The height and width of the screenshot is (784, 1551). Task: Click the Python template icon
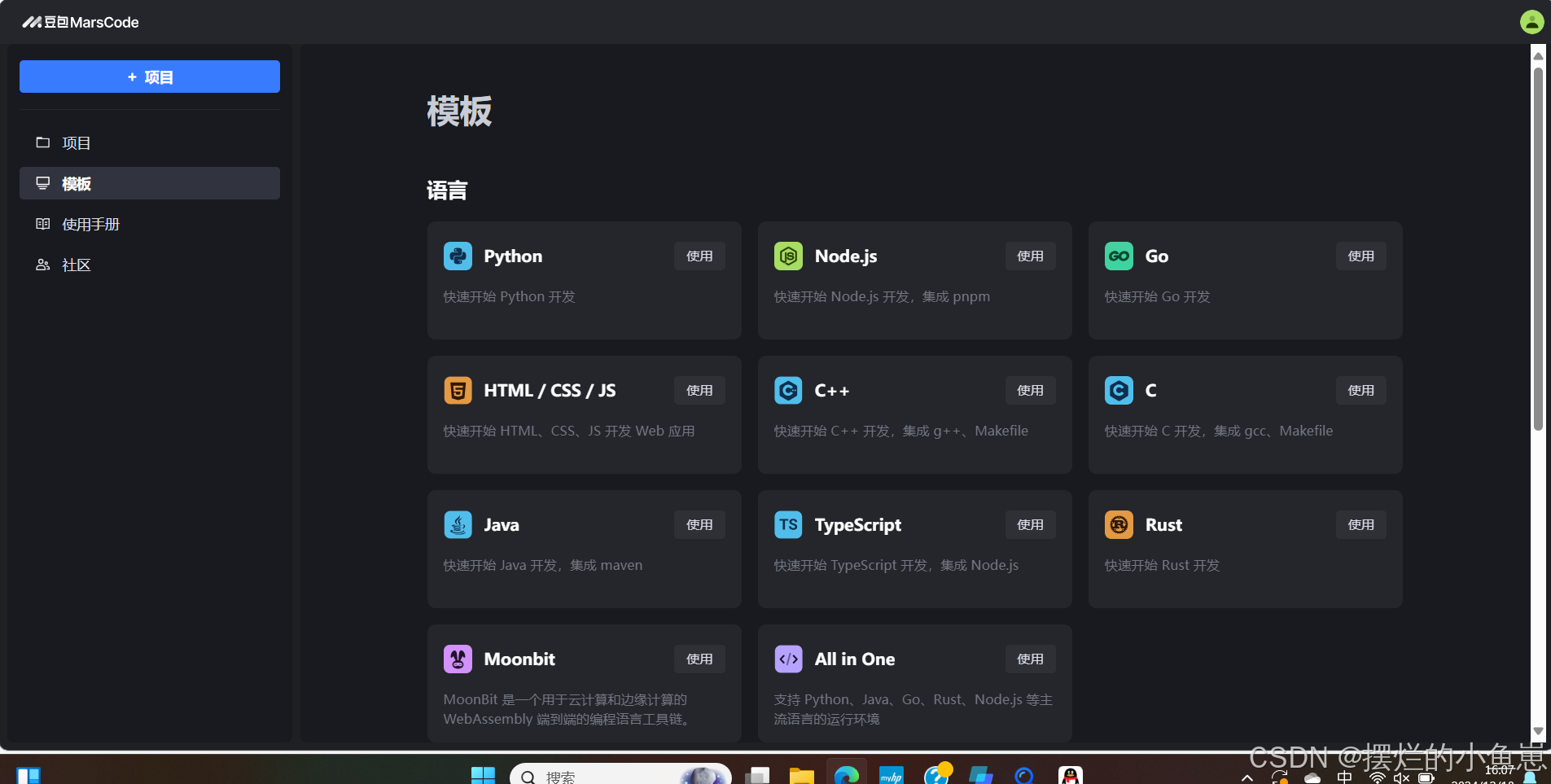458,256
